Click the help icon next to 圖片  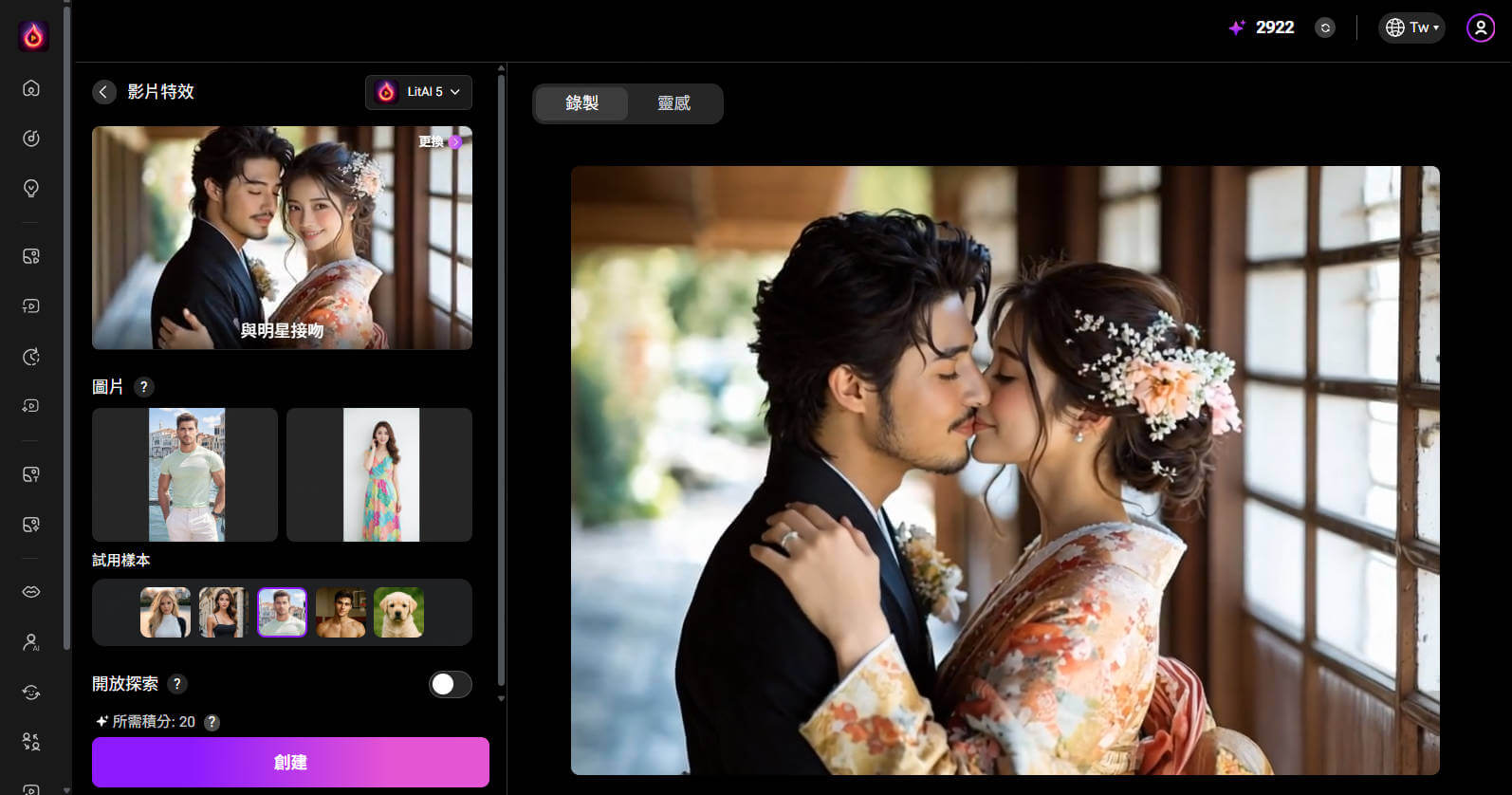[x=143, y=387]
